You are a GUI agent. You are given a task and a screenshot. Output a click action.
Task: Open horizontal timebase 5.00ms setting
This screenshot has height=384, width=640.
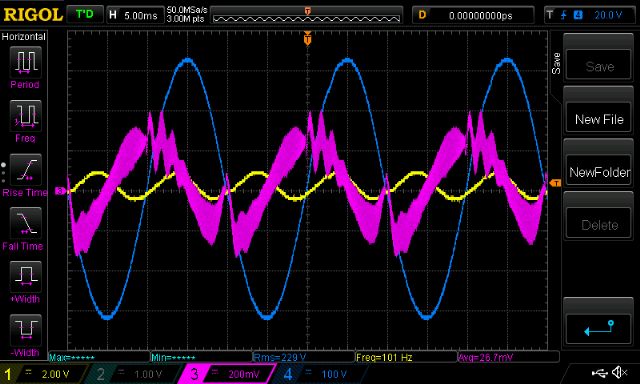pyautogui.click(x=134, y=16)
